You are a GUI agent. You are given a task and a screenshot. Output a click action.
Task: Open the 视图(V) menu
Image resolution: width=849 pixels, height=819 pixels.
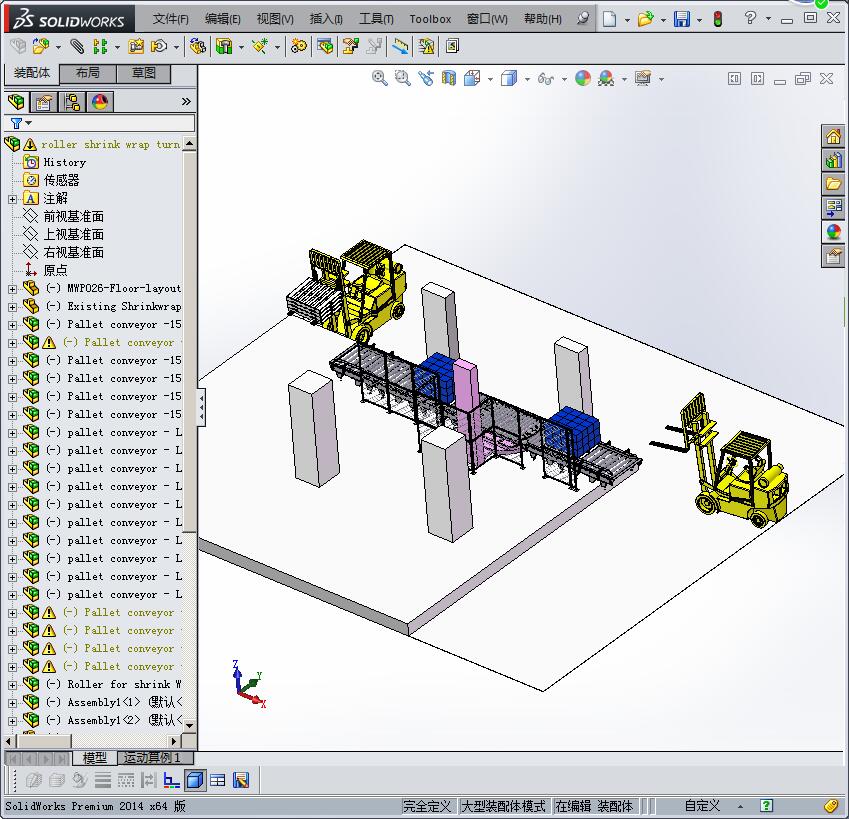275,19
